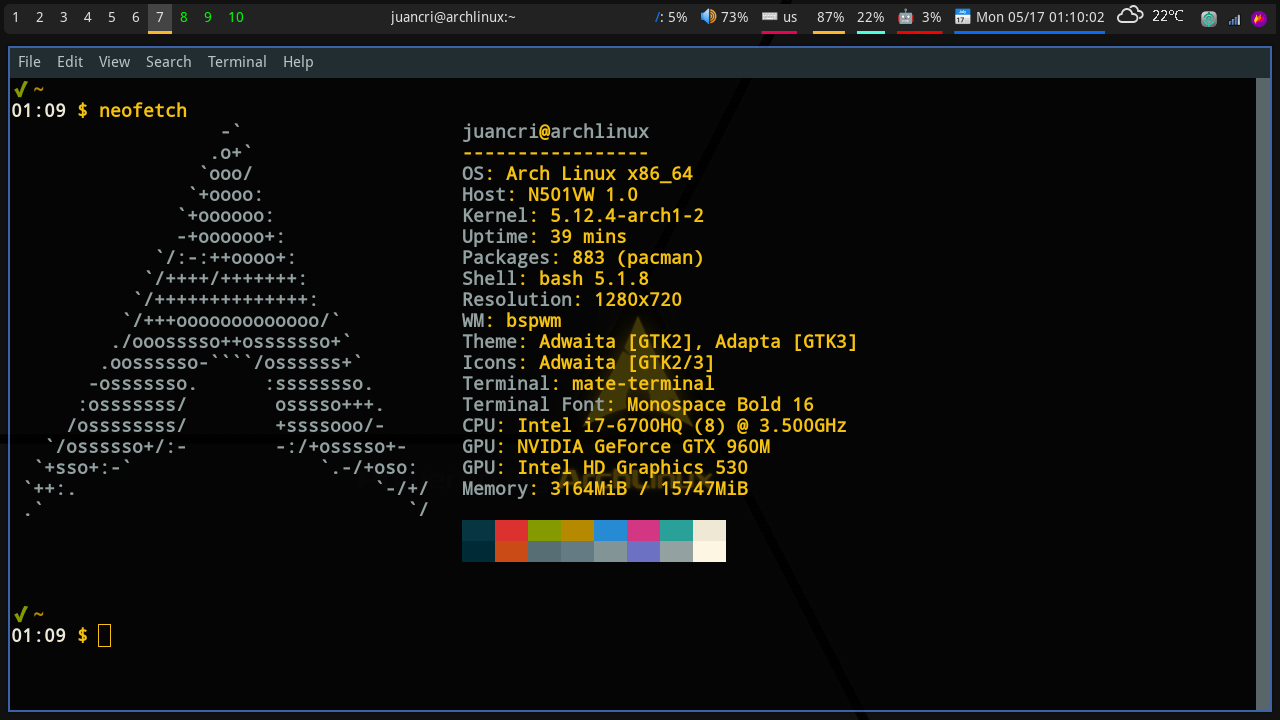The image size is (1280, 720).
Task: Click the magenta swatch in the neofetch palette
Action: click(643, 530)
